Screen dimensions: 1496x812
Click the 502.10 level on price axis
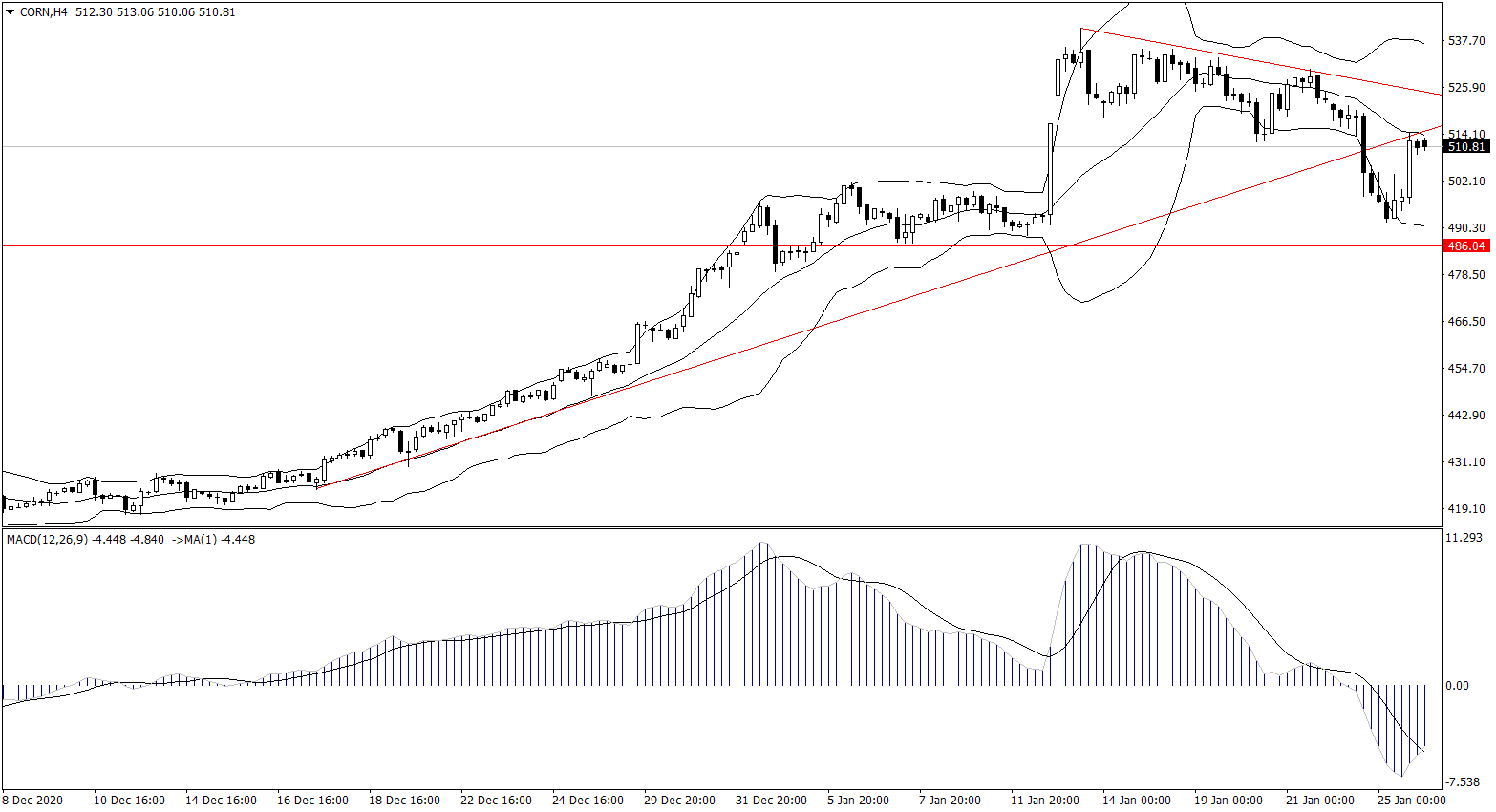1466,182
